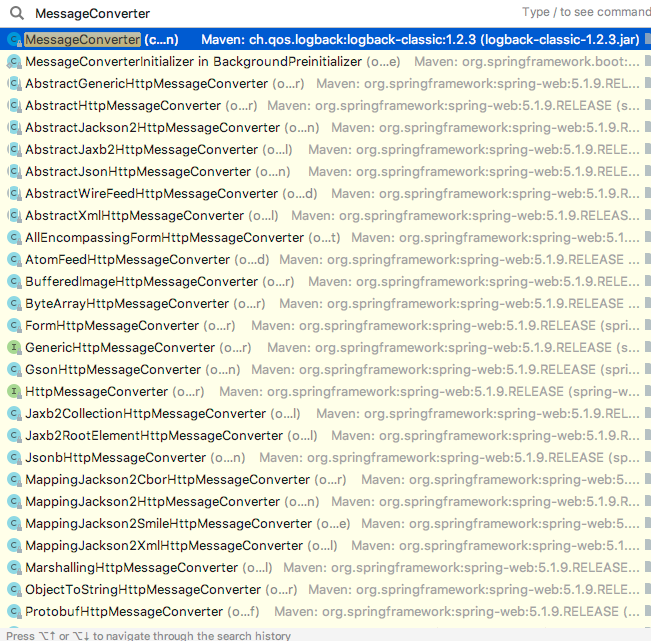Open MappingJackson2XmlHttpMessageConverter result

click(x=326, y=546)
